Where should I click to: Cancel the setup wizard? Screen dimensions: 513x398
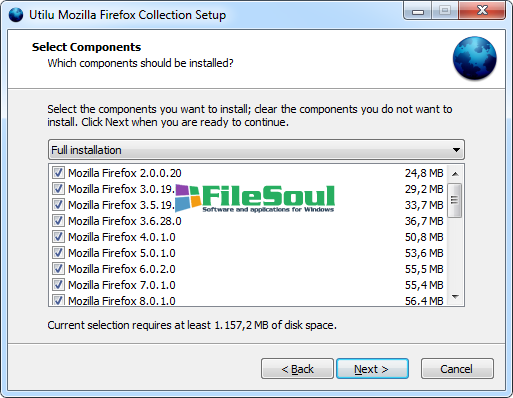click(457, 369)
